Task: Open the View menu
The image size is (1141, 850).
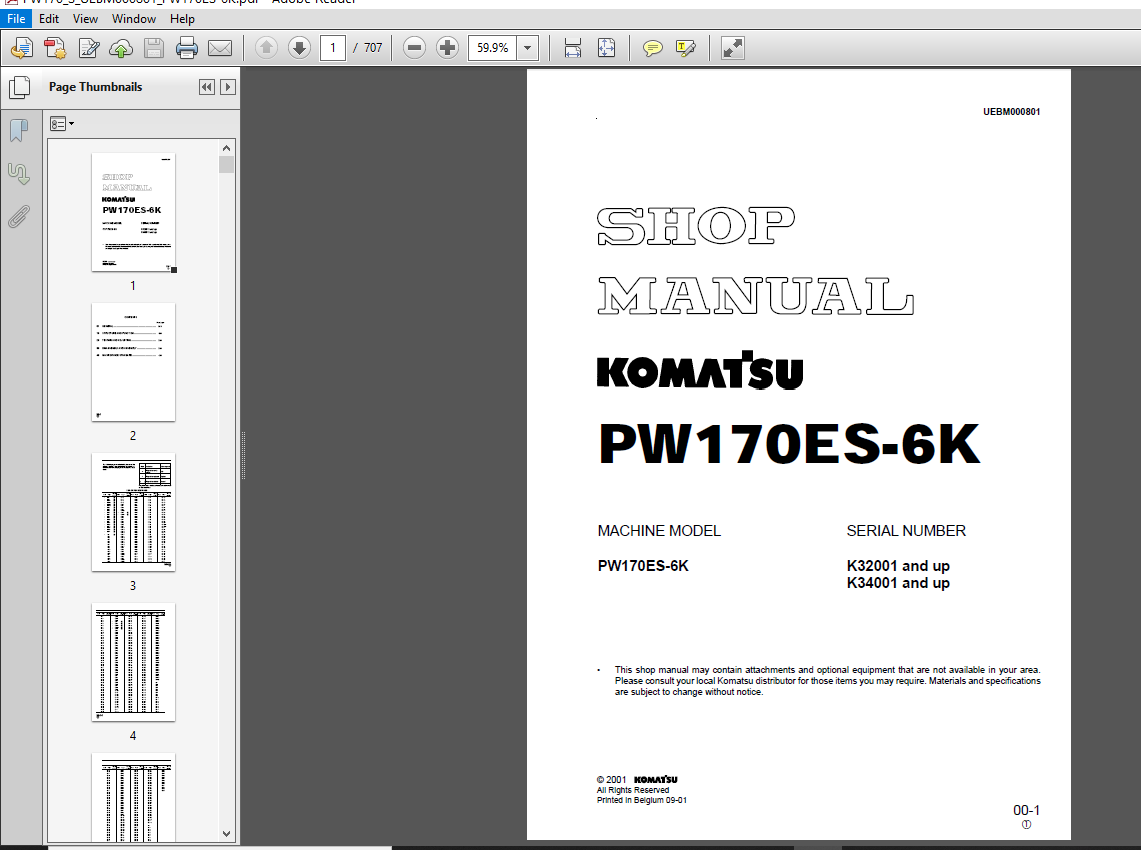Action: point(85,19)
